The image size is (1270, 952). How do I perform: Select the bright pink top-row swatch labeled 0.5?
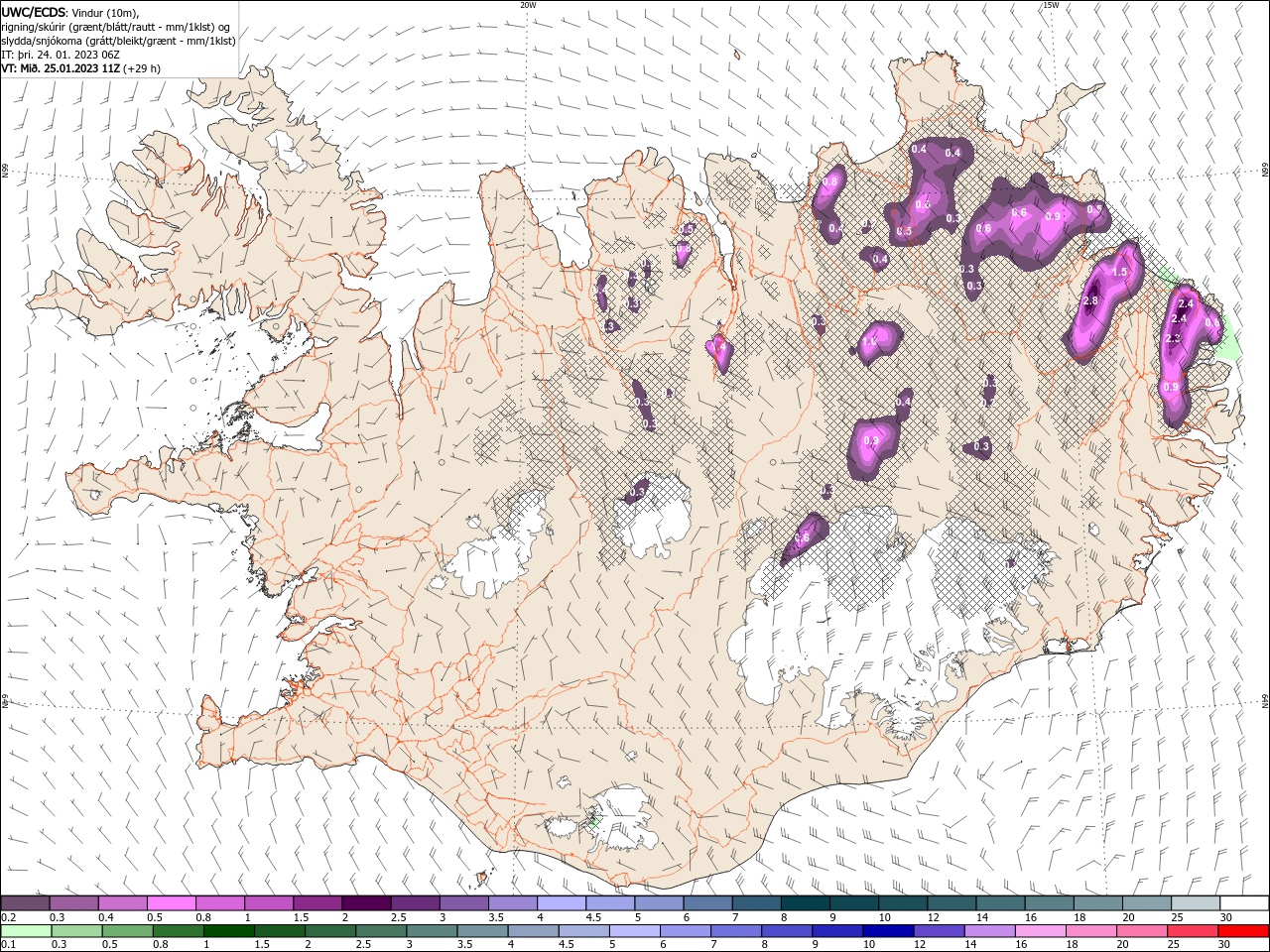[x=171, y=903]
